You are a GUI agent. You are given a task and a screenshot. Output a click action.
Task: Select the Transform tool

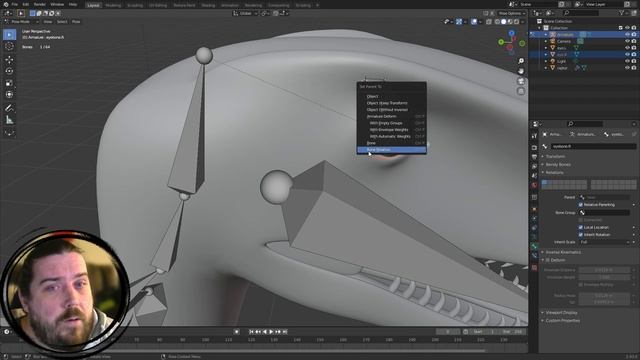pyautogui.click(x=9, y=95)
